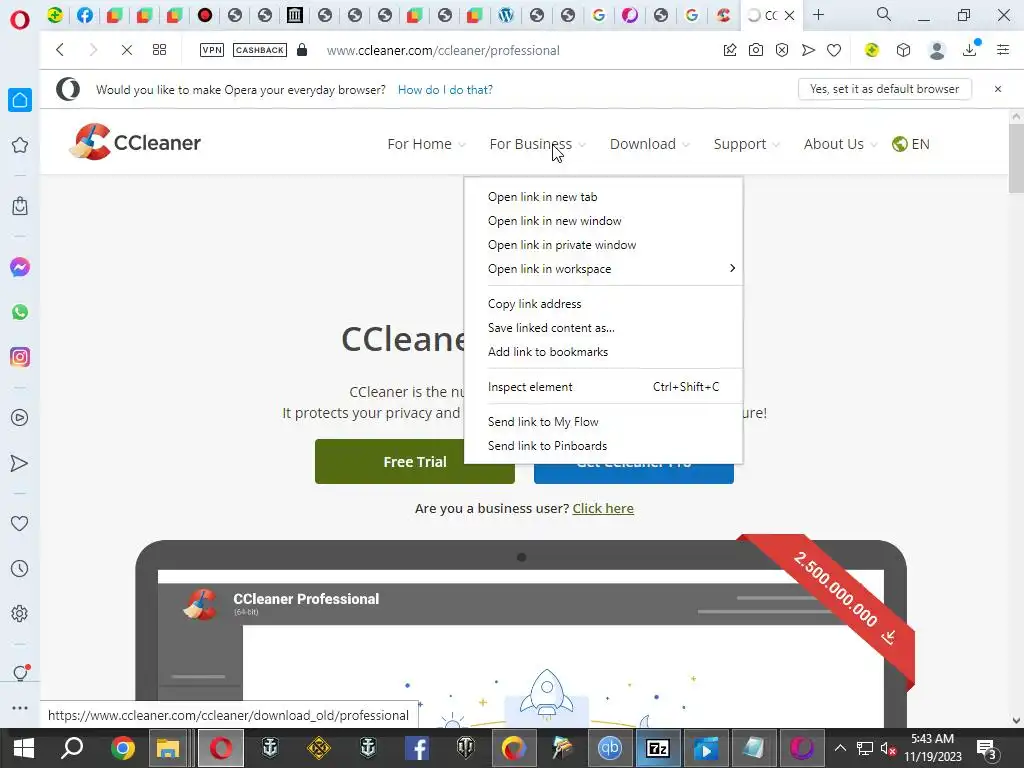Choose 'Copy link address'
1024x768 pixels.
click(603, 304)
